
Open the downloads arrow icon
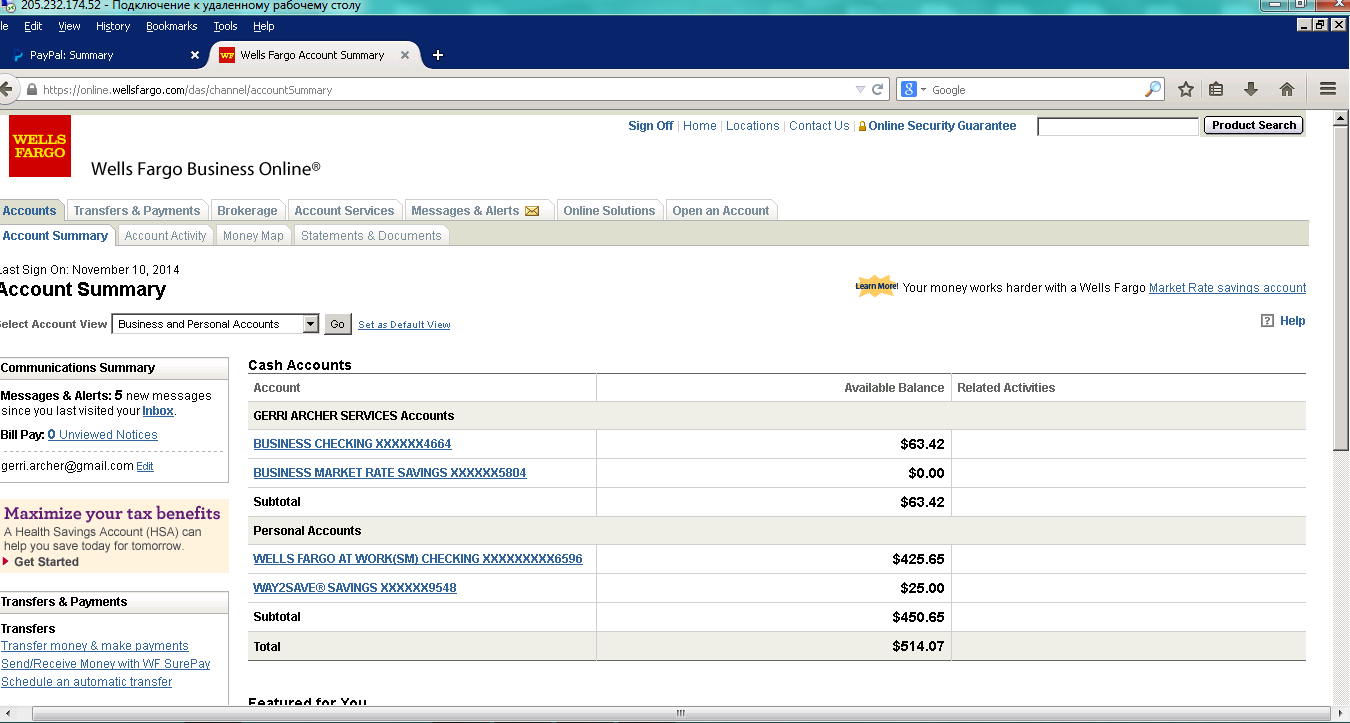(1251, 89)
